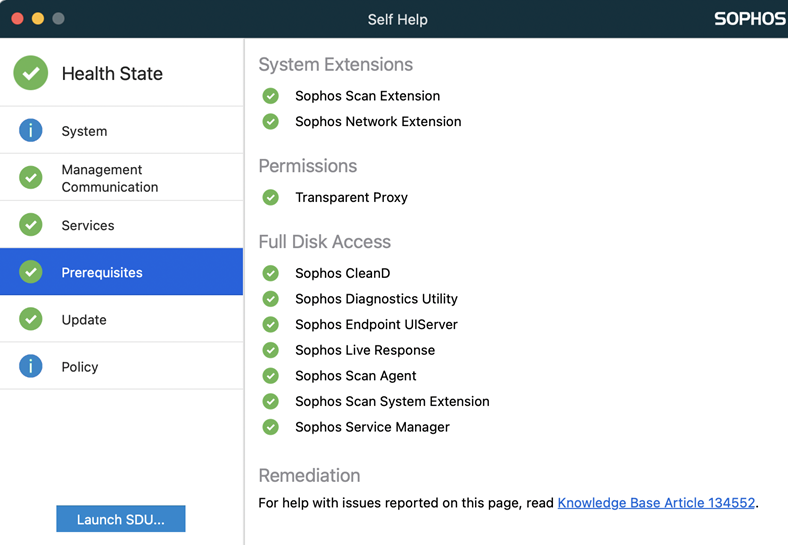Open Knowledge Base Article 134552 link
The width and height of the screenshot is (788, 545).
coord(656,503)
